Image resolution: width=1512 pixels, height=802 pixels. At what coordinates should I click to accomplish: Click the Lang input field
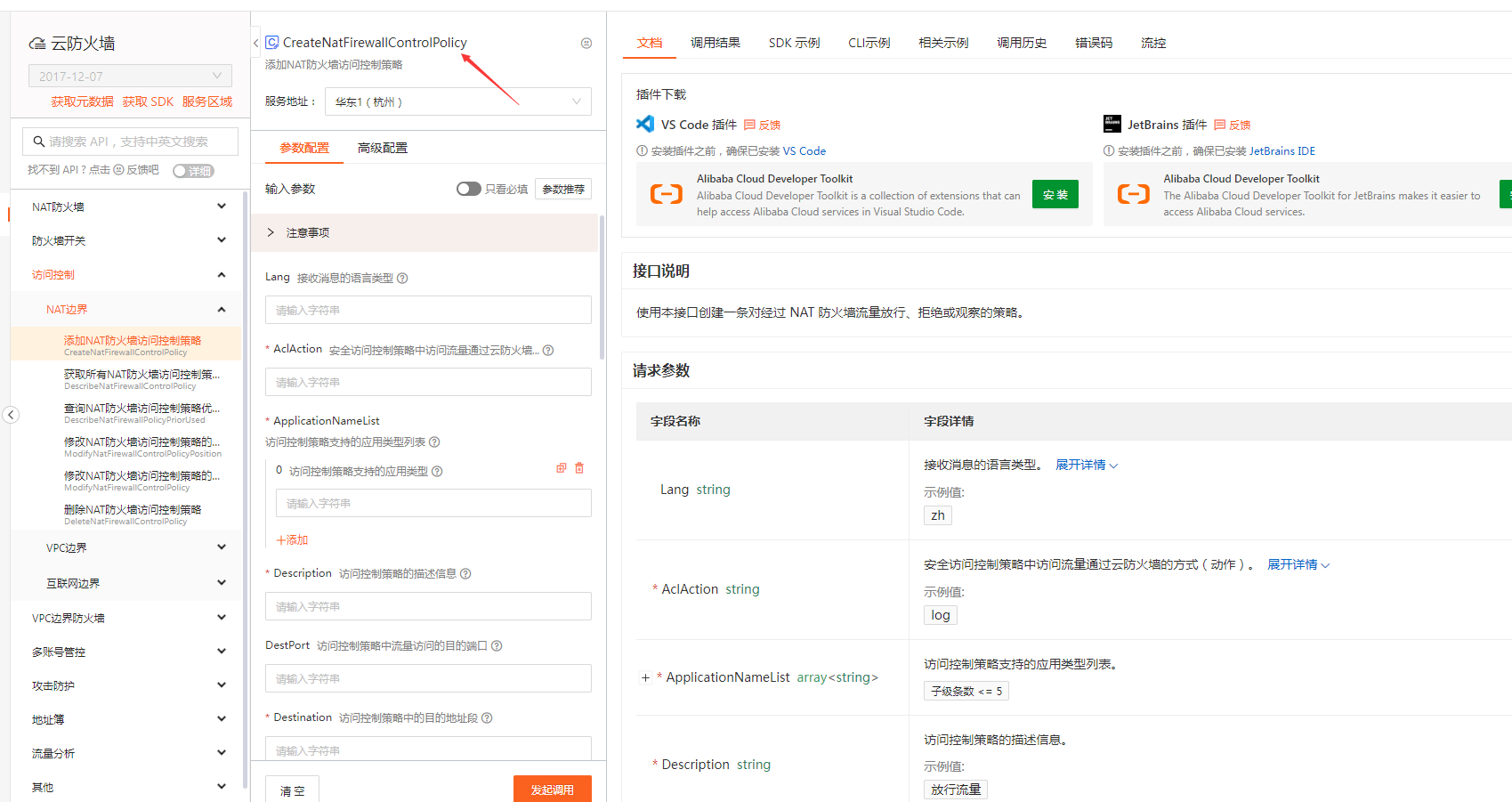(x=428, y=310)
